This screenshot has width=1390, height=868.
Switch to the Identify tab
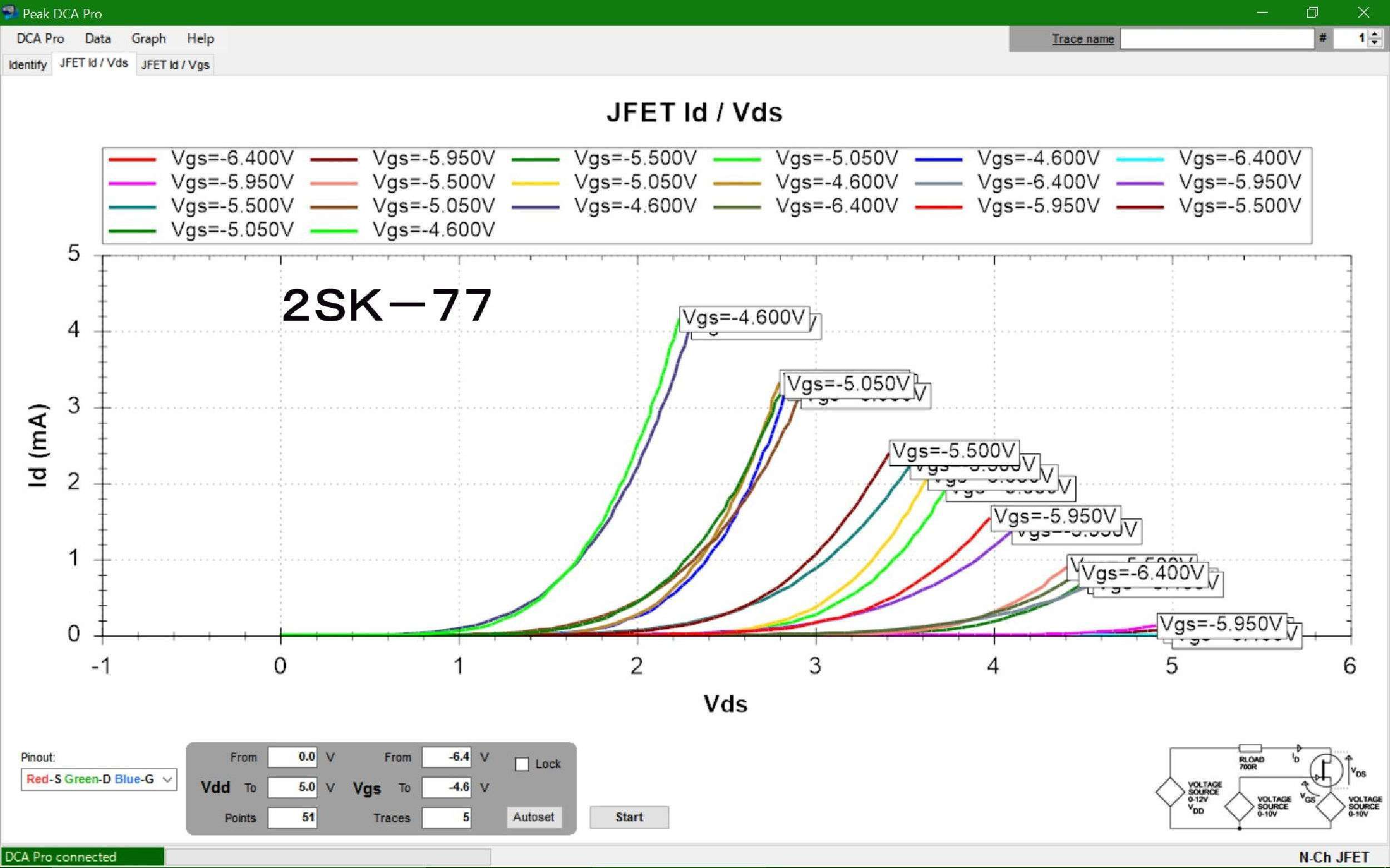click(x=27, y=65)
